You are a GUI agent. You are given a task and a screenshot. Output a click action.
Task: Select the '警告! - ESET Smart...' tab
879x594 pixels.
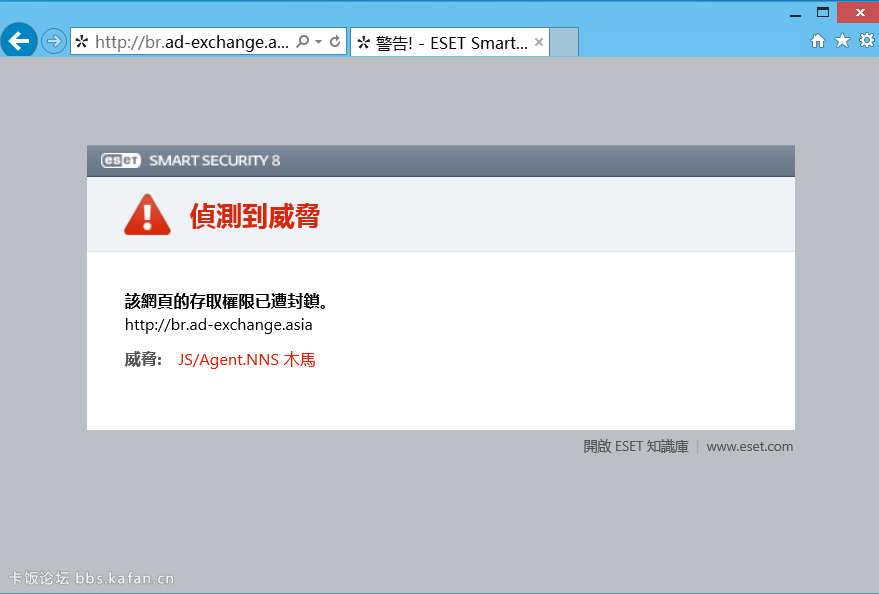[449, 43]
